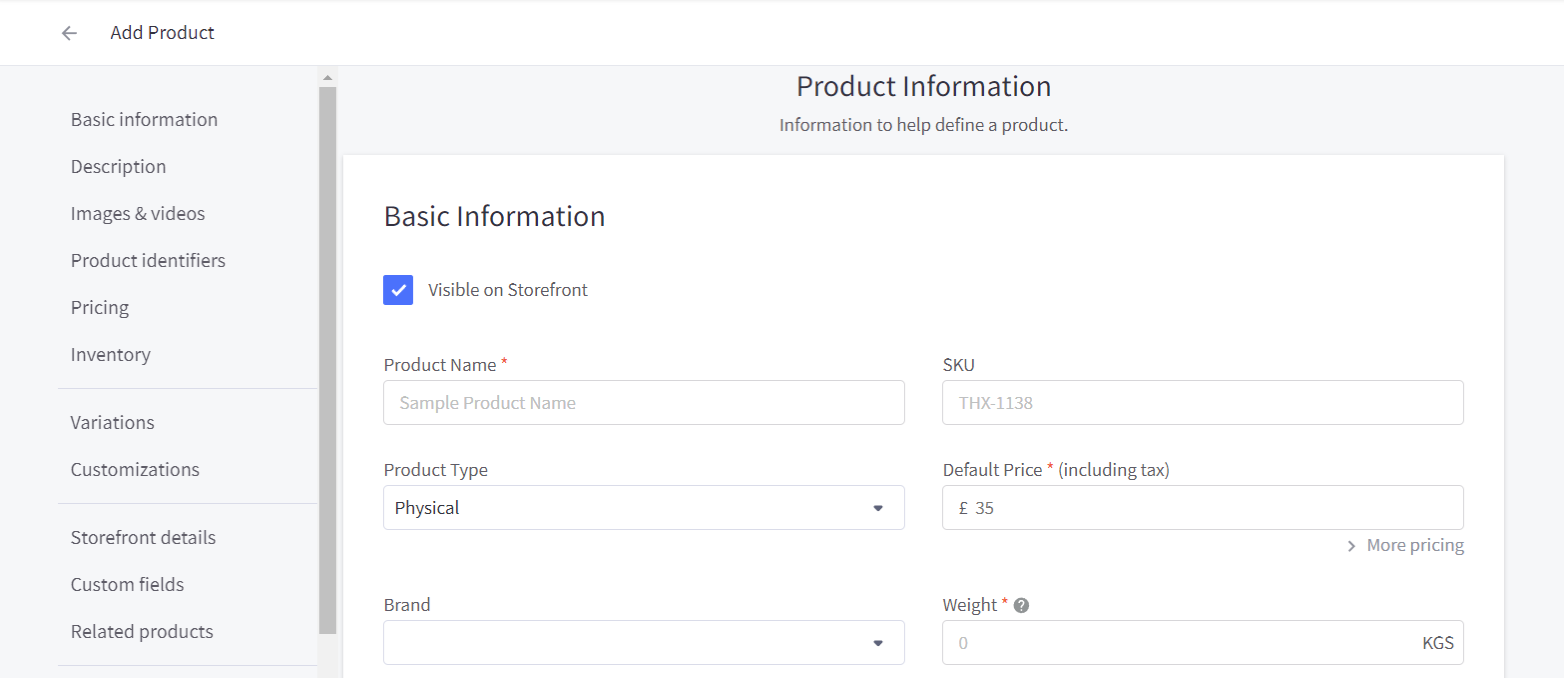This screenshot has height=678, width=1564.
Task: Open Customizations sidebar link
Action: 135,470
